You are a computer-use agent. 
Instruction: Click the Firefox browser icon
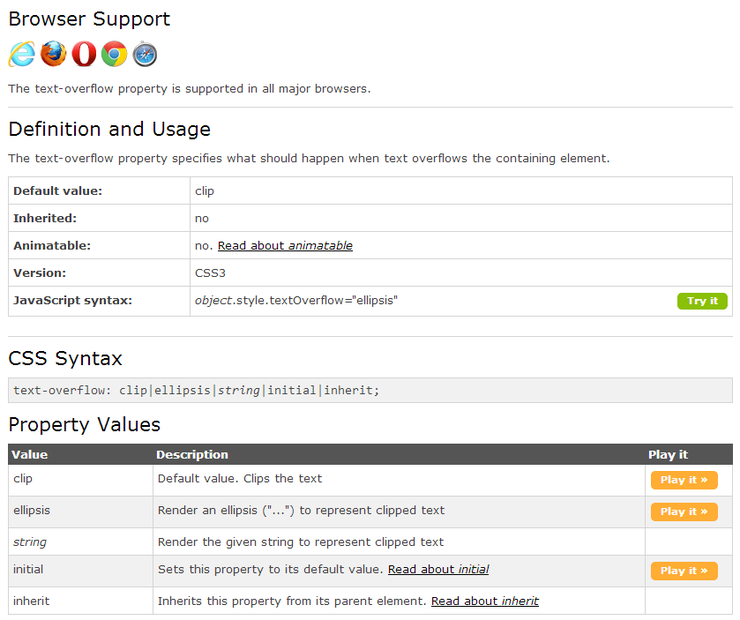pyautogui.click(x=53, y=54)
